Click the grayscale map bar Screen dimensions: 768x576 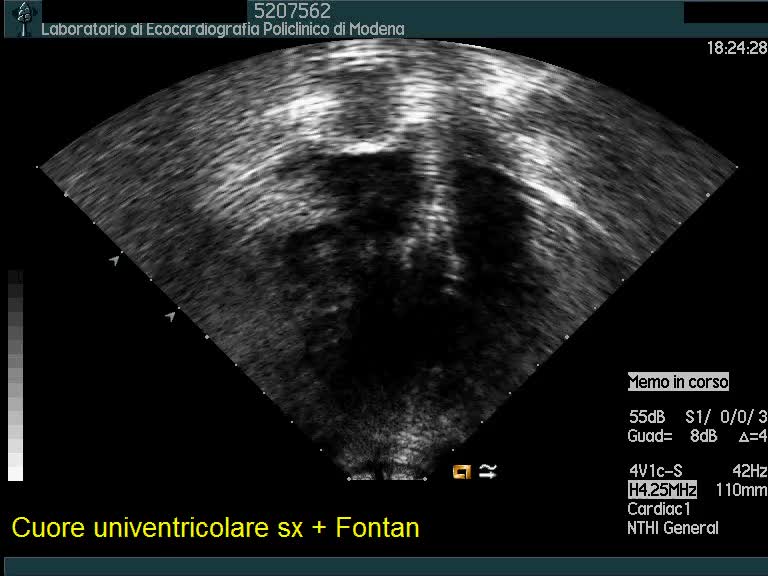pyautogui.click(x=15, y=375)
